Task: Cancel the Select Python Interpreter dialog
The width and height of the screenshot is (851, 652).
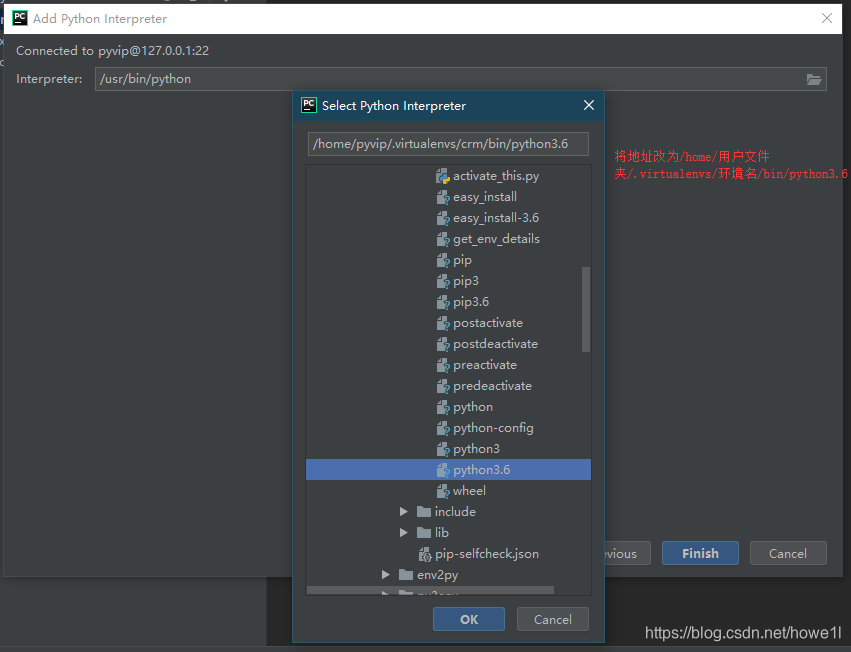Action: click(x=552, y=619)
